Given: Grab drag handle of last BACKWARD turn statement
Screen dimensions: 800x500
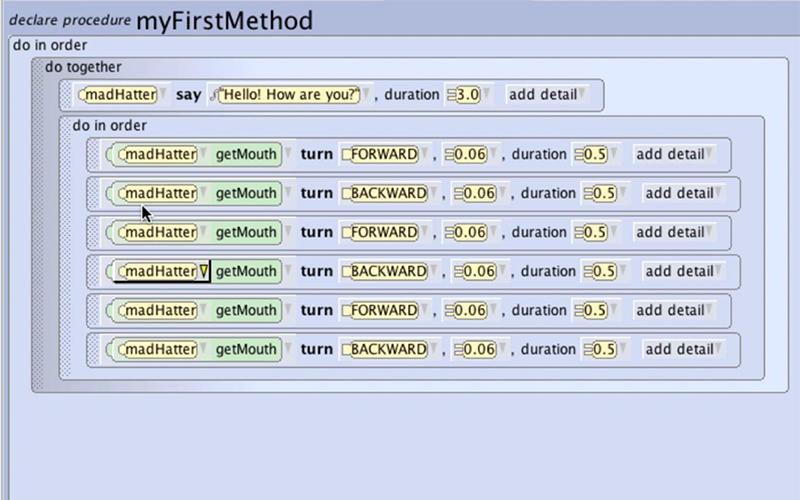Looking at the screenshot, I should click(x=93, y=349).
